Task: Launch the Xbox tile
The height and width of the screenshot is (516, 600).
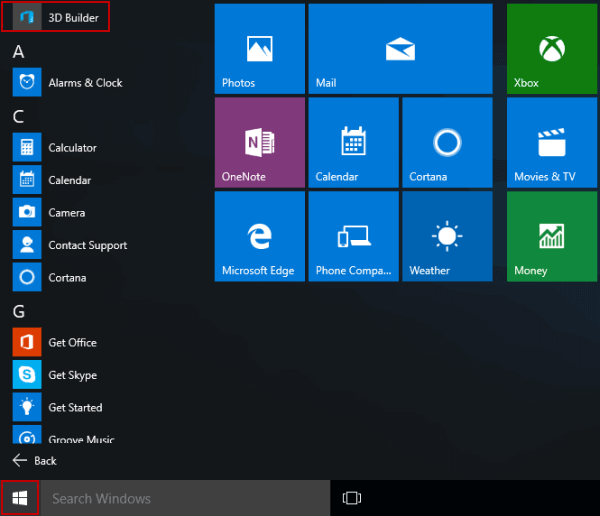Action: (x=552, y=49)
